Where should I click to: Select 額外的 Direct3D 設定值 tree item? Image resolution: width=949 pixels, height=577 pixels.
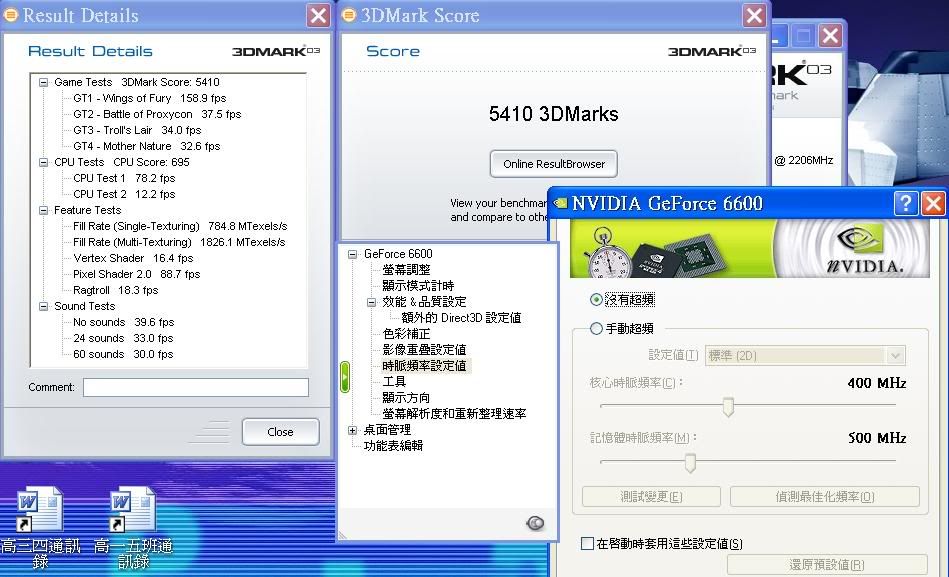click(x=461, y=317)
